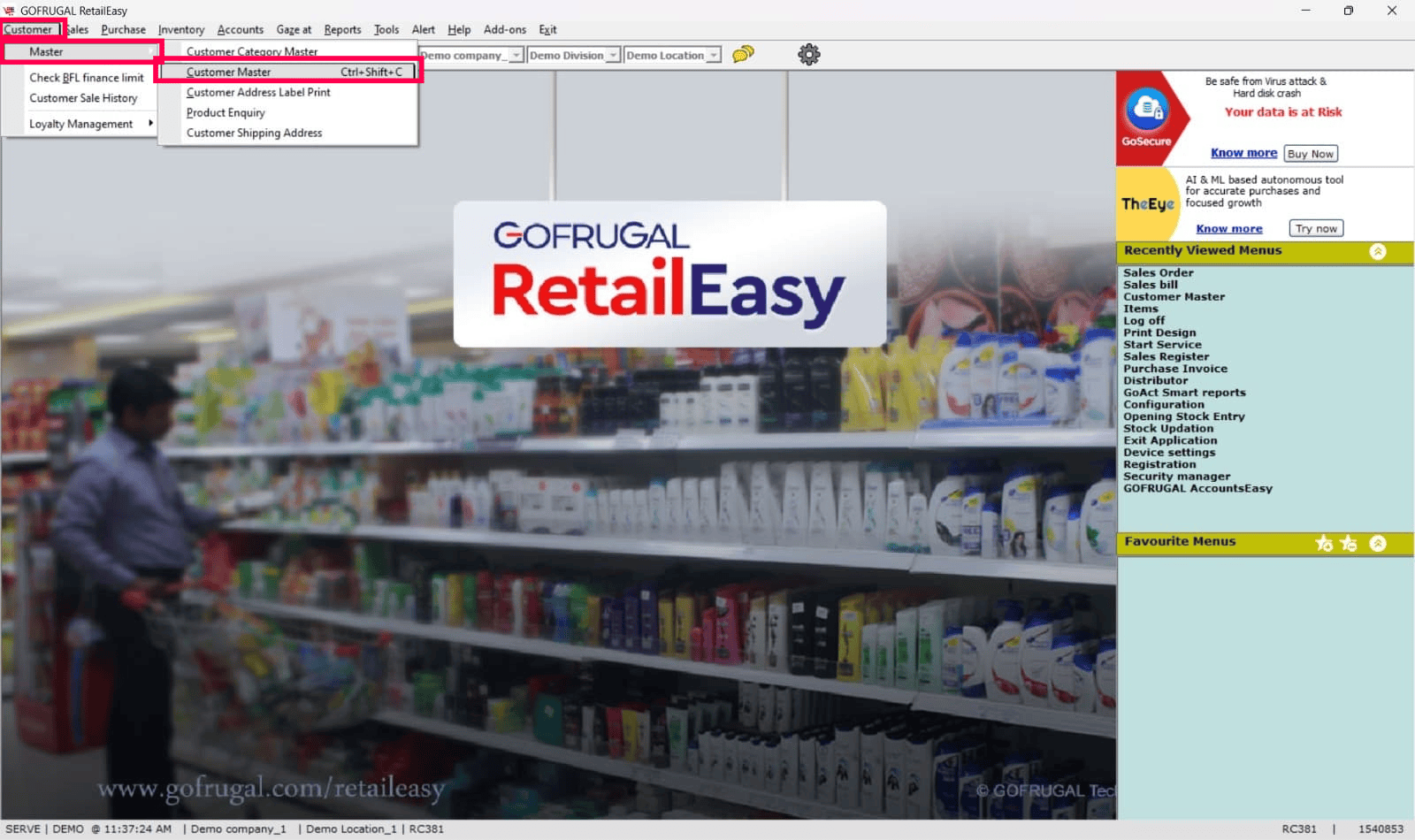
Task: Open the Tools menu
Action: (386, 29)
